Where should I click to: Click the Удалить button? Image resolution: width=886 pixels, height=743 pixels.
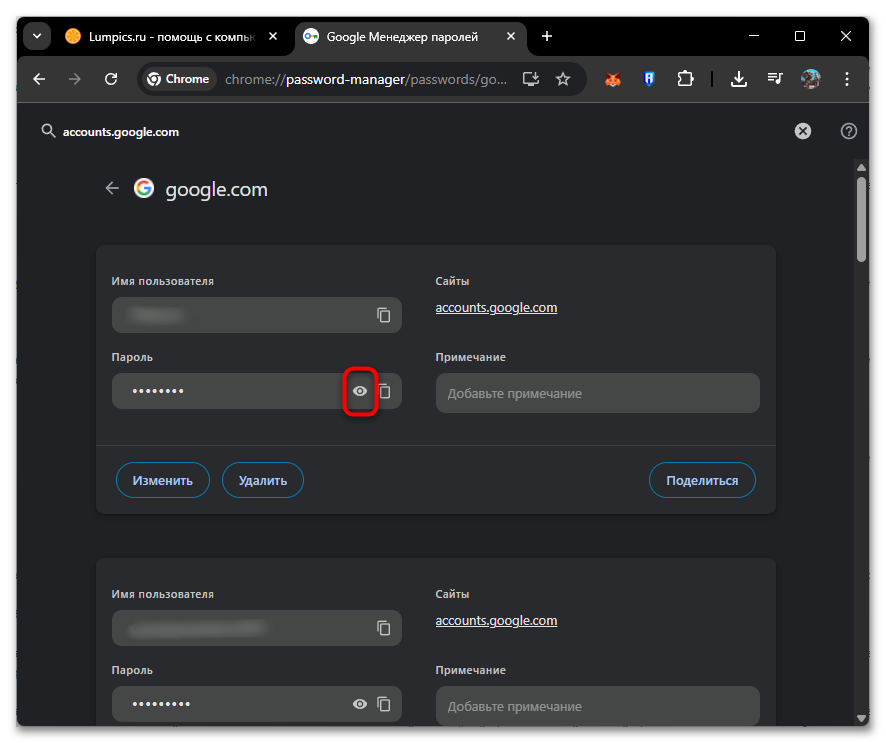[x=263, y=480]
